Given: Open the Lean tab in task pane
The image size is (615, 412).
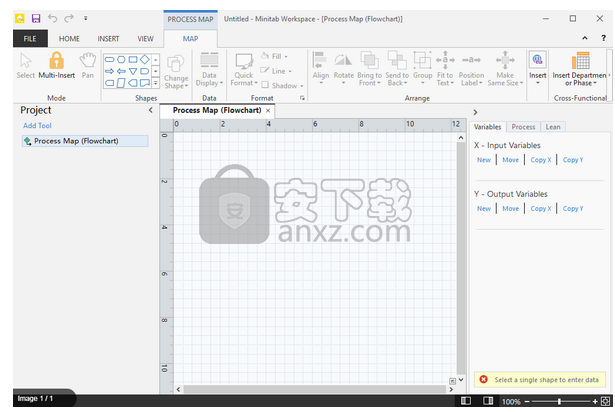Looking at the screenshot, I should pos(553,127).
